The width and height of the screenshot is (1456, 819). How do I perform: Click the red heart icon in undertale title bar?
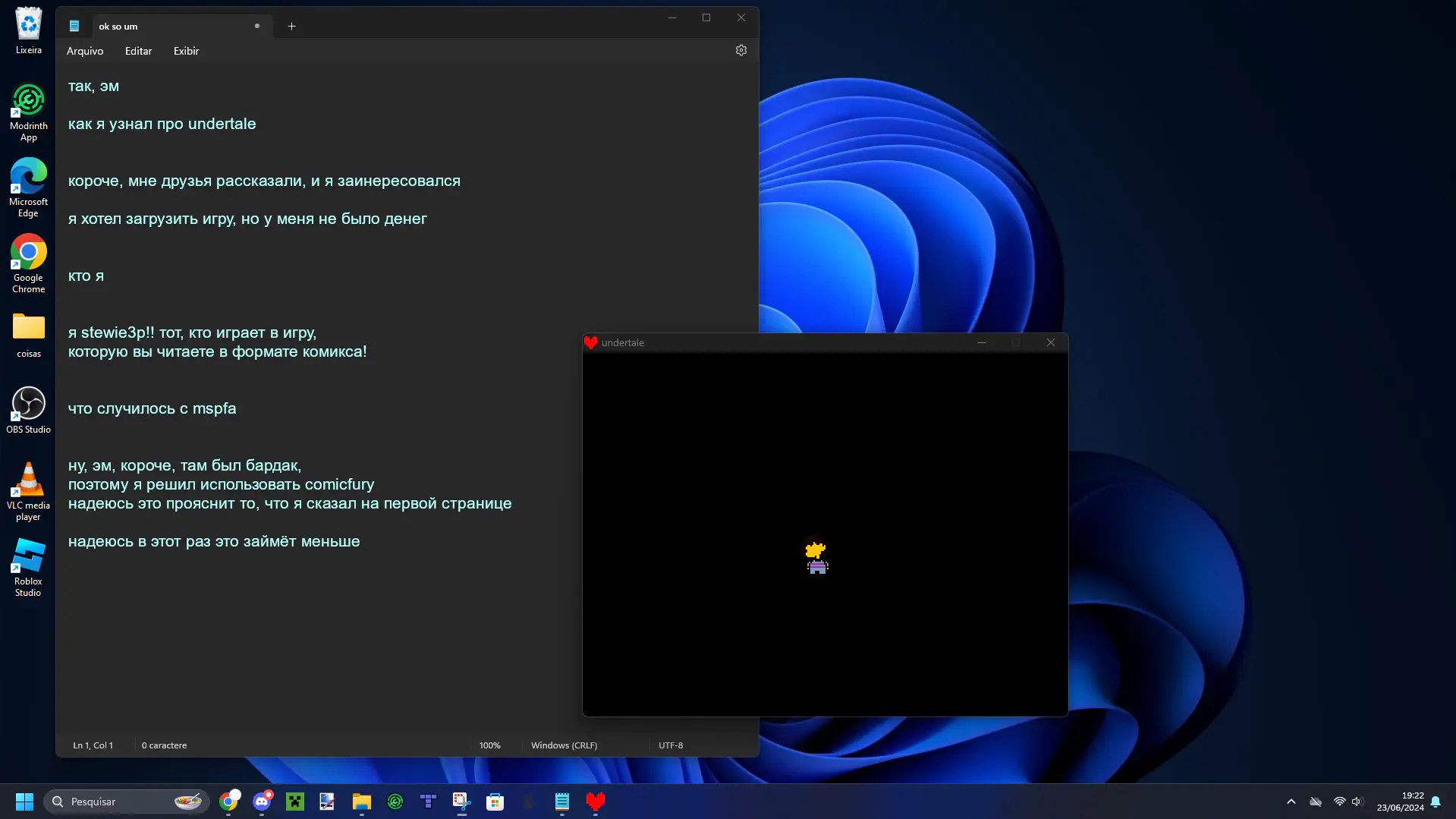591,342
